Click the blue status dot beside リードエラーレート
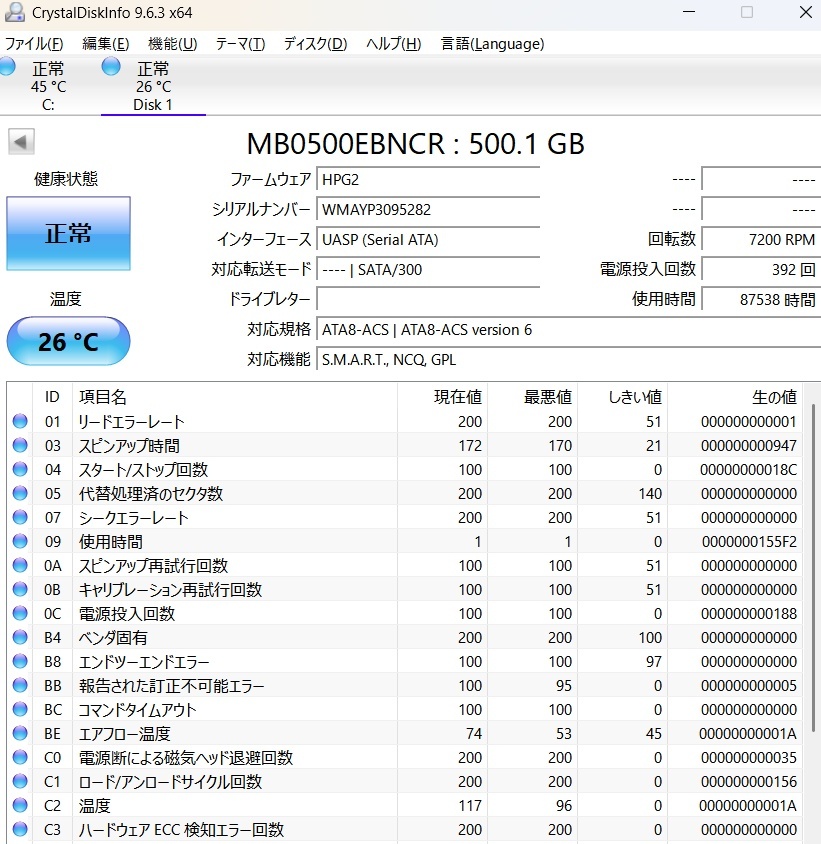Image resolution: width=821 pixels, height=844 pixels. click(x=20, y=421)
